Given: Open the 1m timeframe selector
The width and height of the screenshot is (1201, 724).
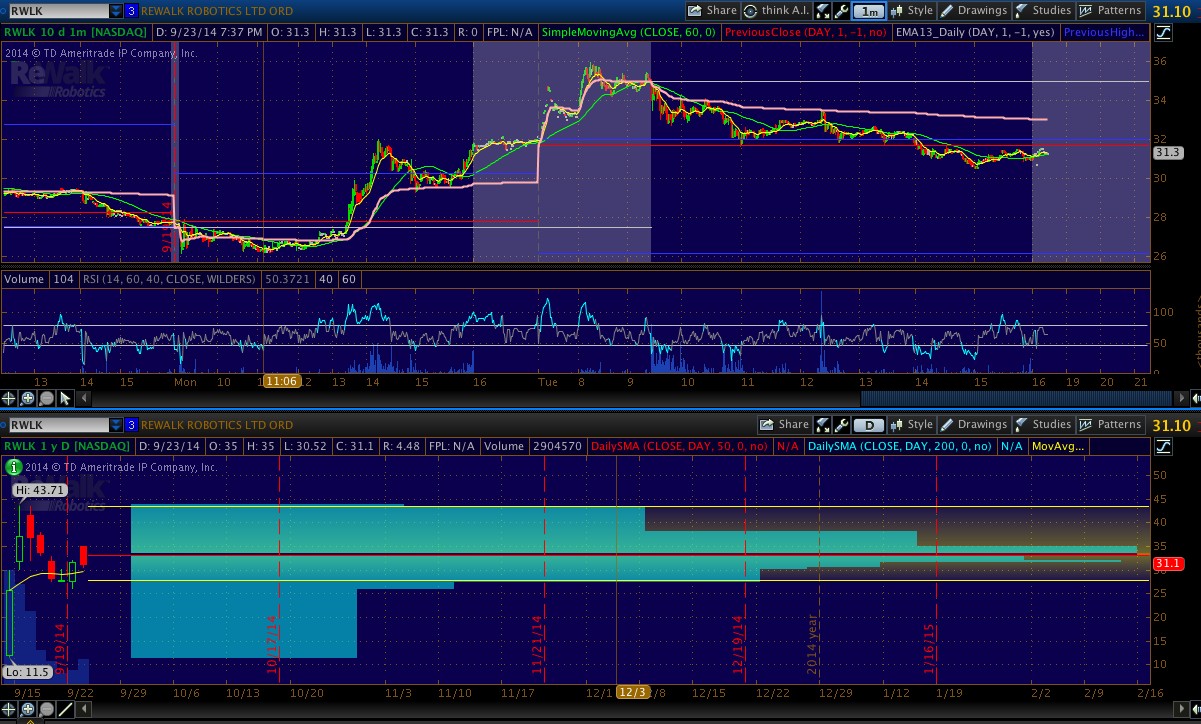Looking at the screenshot, I should pyautogui.click(x=869, y=11).
